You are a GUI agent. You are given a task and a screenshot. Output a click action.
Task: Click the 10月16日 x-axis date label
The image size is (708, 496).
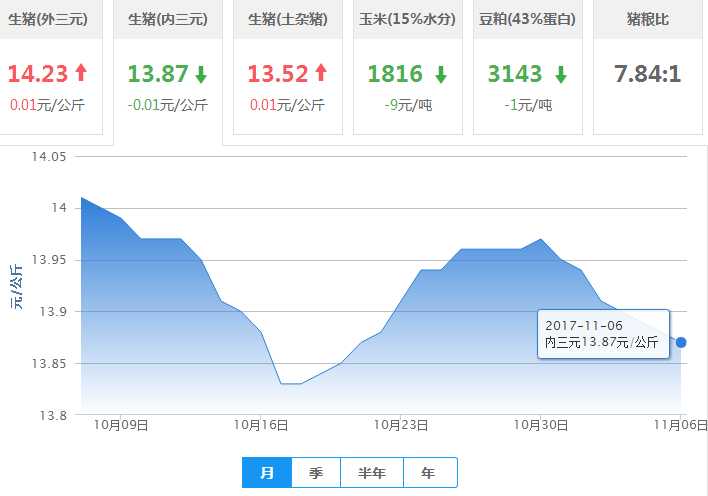tap(260, 425)
